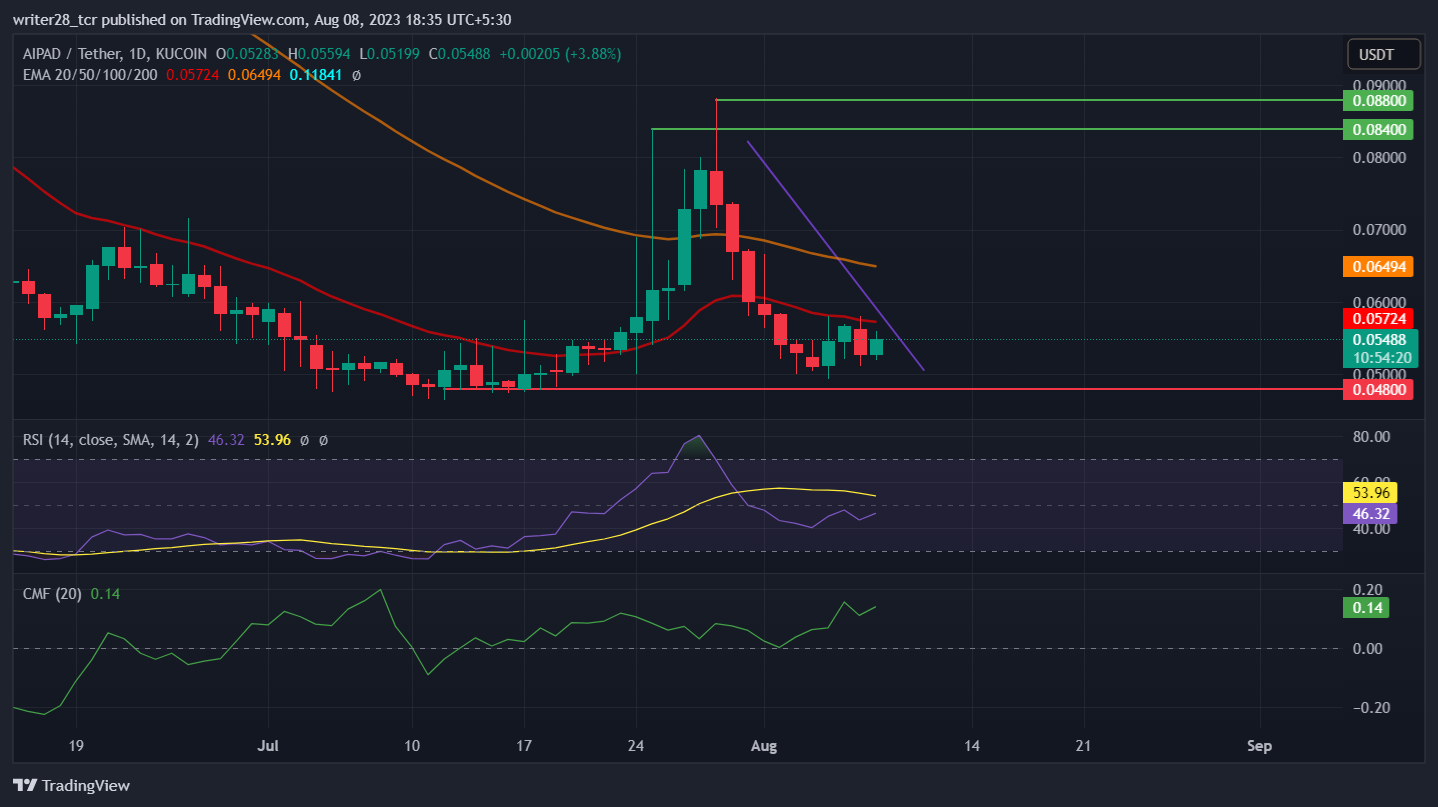
Task: Click the USDT currency button
Action: click(x=1384, y=54)
